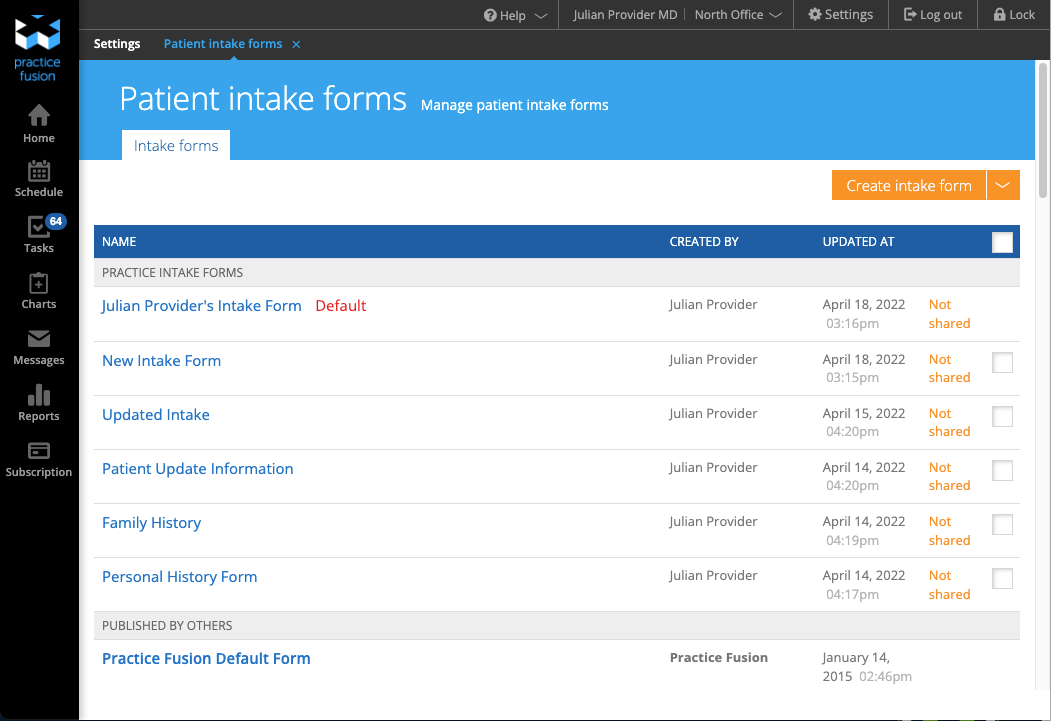Switch to the Settings tab
This screenshot has width=1051, height=721.
[x=117, y=44]
